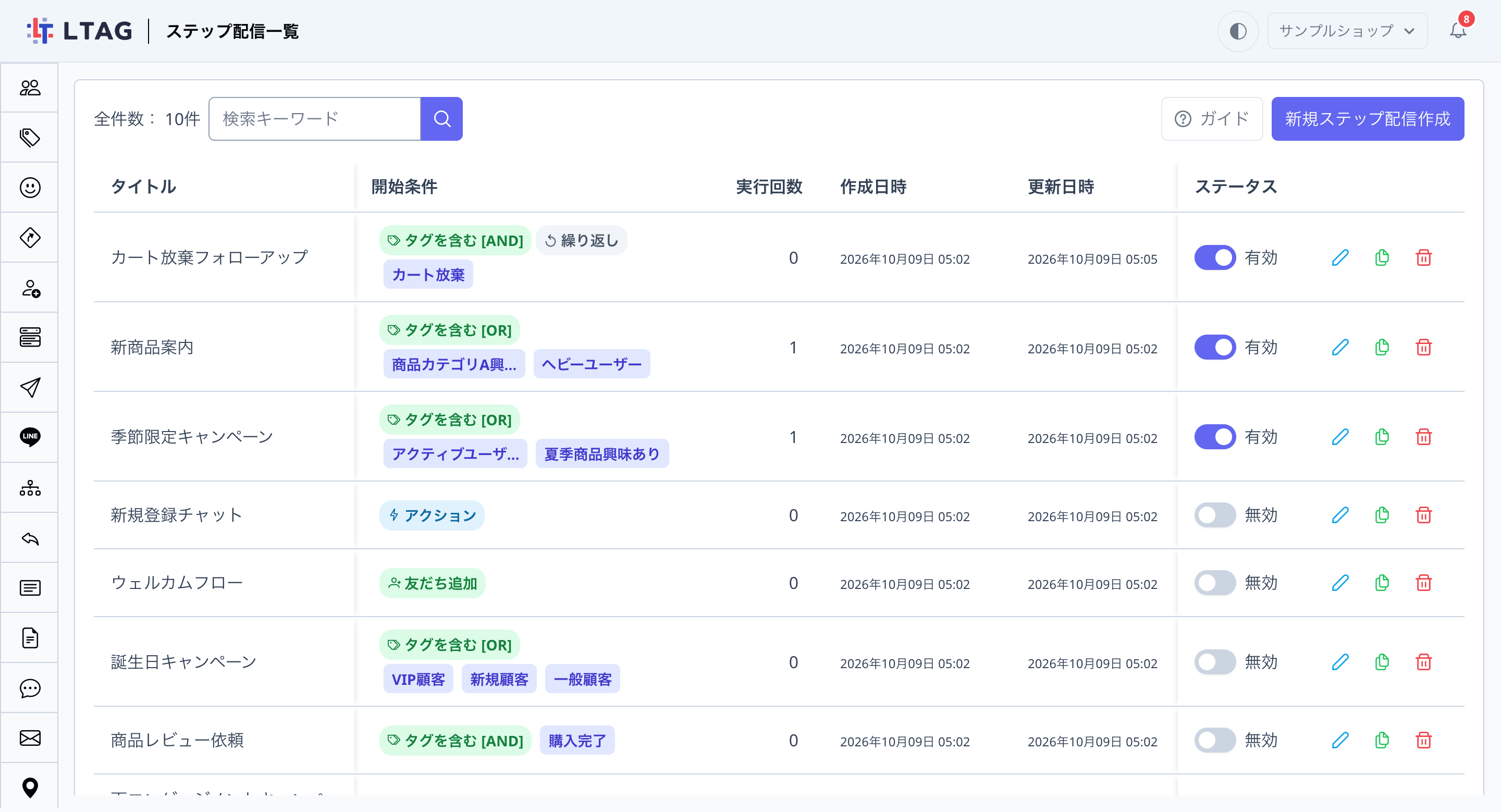Duplicate the 新商品案内 step delivery

(x=1382, y=347)
